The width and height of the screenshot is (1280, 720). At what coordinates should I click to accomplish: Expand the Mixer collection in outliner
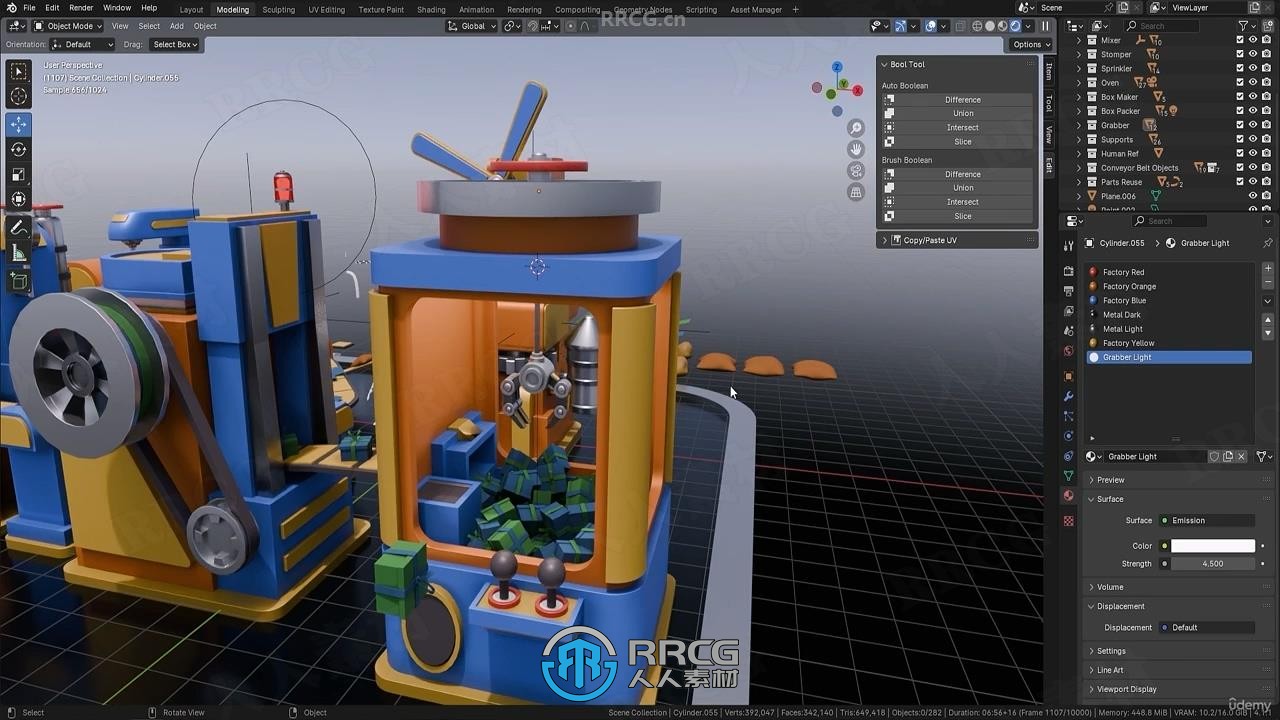coord(1079,40)
